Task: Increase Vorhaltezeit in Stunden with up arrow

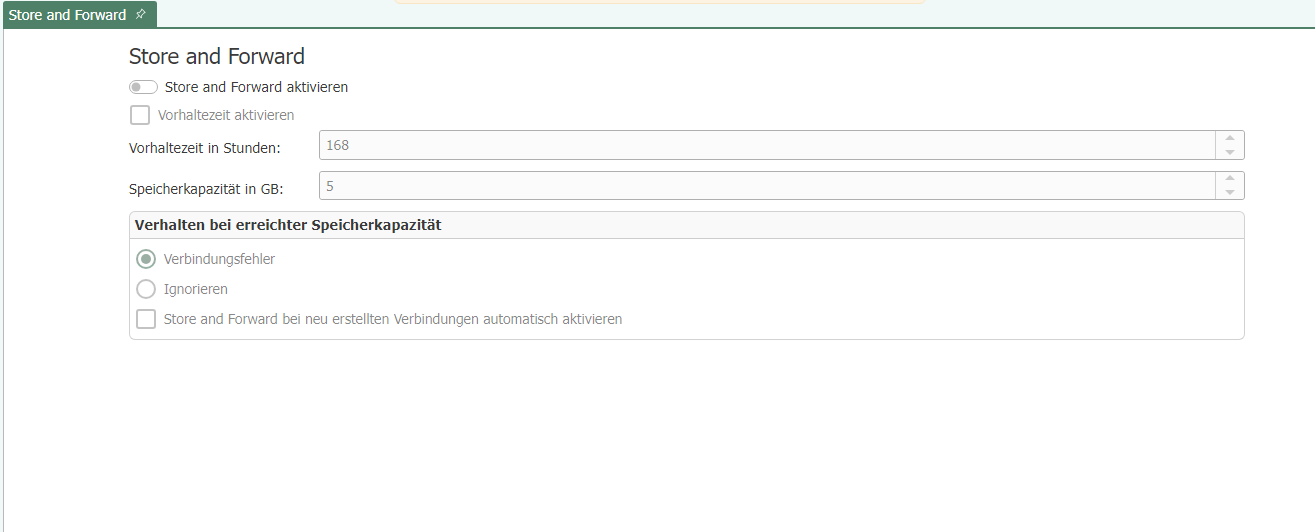Action: coord(1230,138)
